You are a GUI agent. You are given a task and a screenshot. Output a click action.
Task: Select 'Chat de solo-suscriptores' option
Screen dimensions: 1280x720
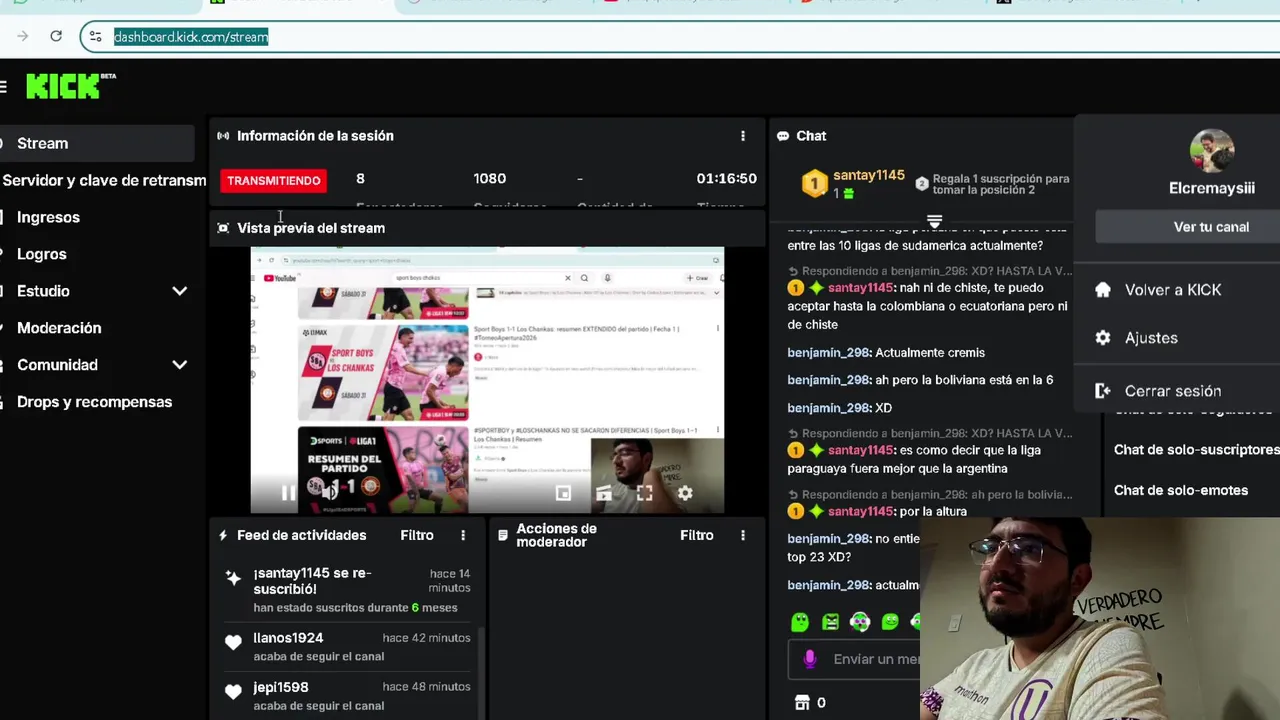pos(1197,450)
